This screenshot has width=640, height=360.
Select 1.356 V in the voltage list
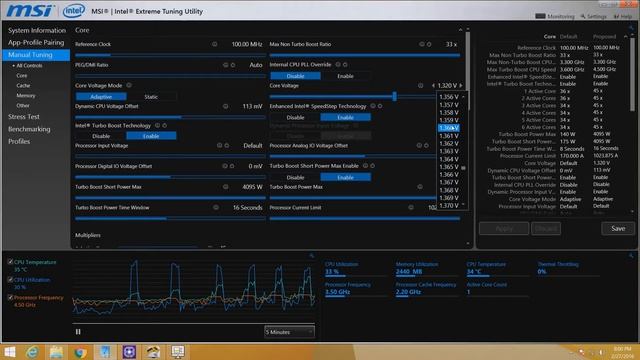point(449,97)
